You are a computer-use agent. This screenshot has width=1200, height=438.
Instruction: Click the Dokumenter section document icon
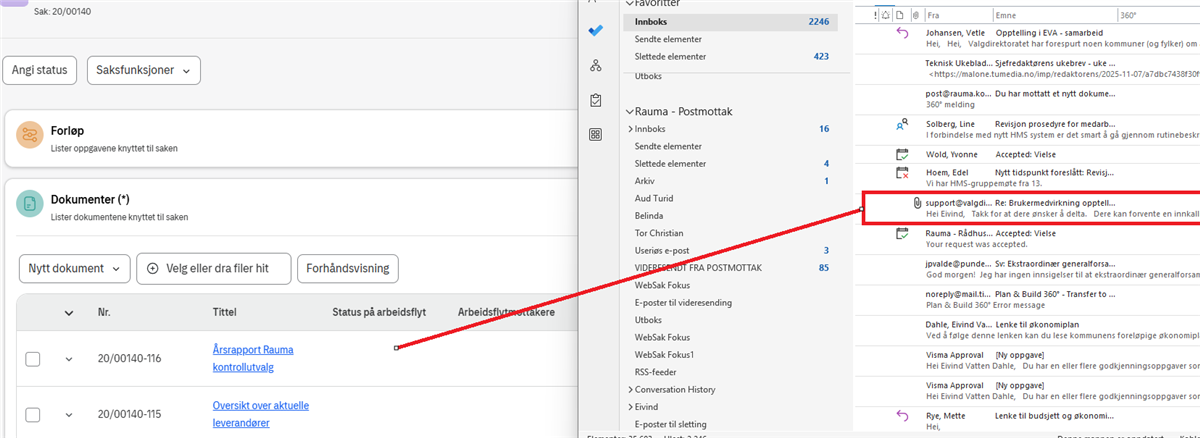(30, 205)
